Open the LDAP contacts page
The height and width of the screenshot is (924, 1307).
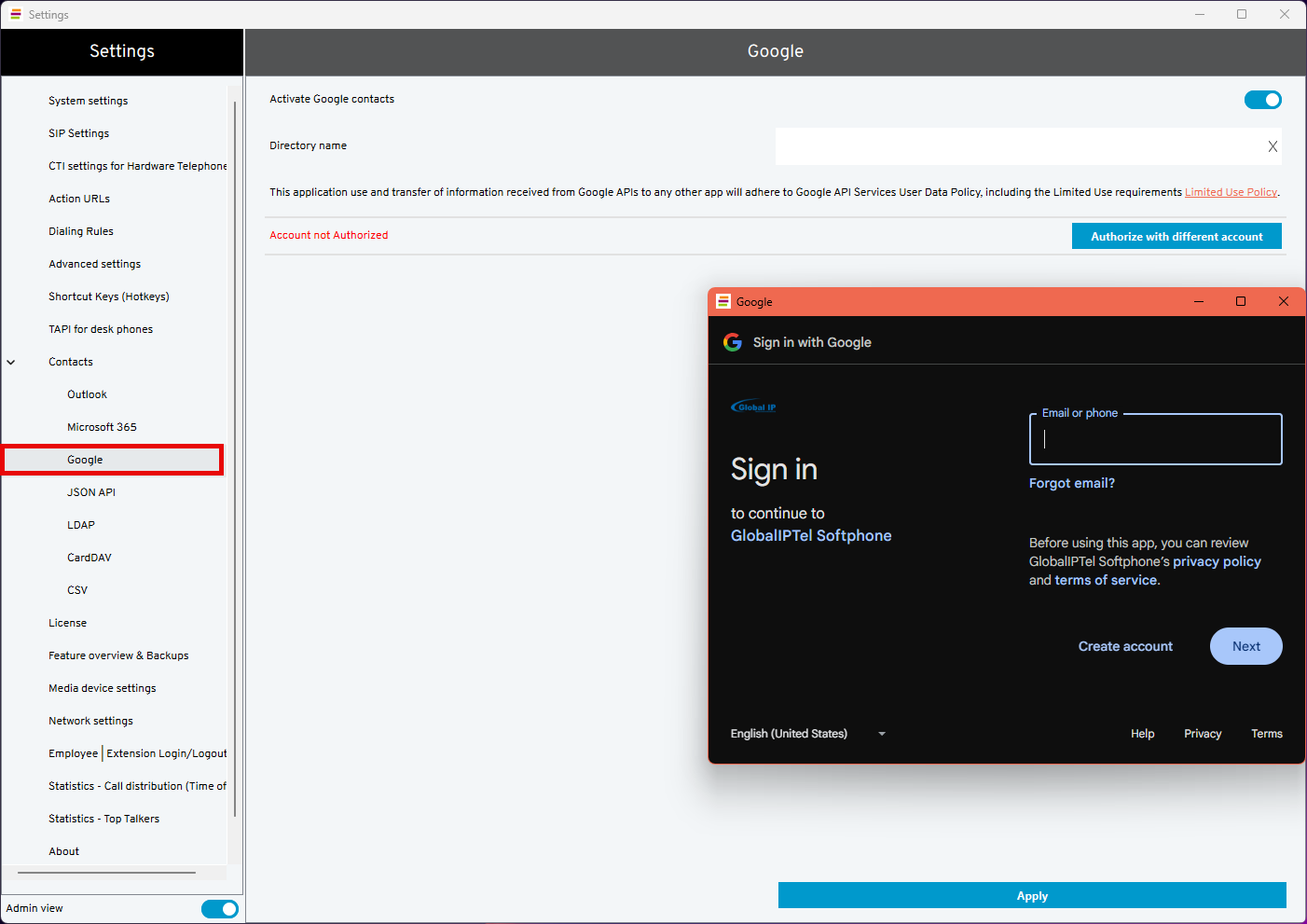coord(81,525)
